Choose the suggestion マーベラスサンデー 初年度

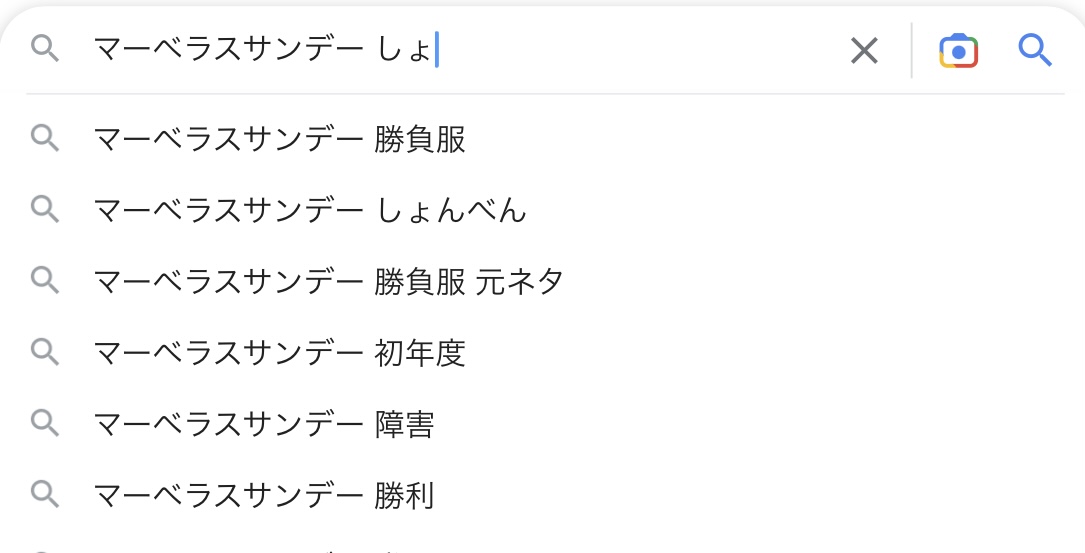tap(542, 352)
